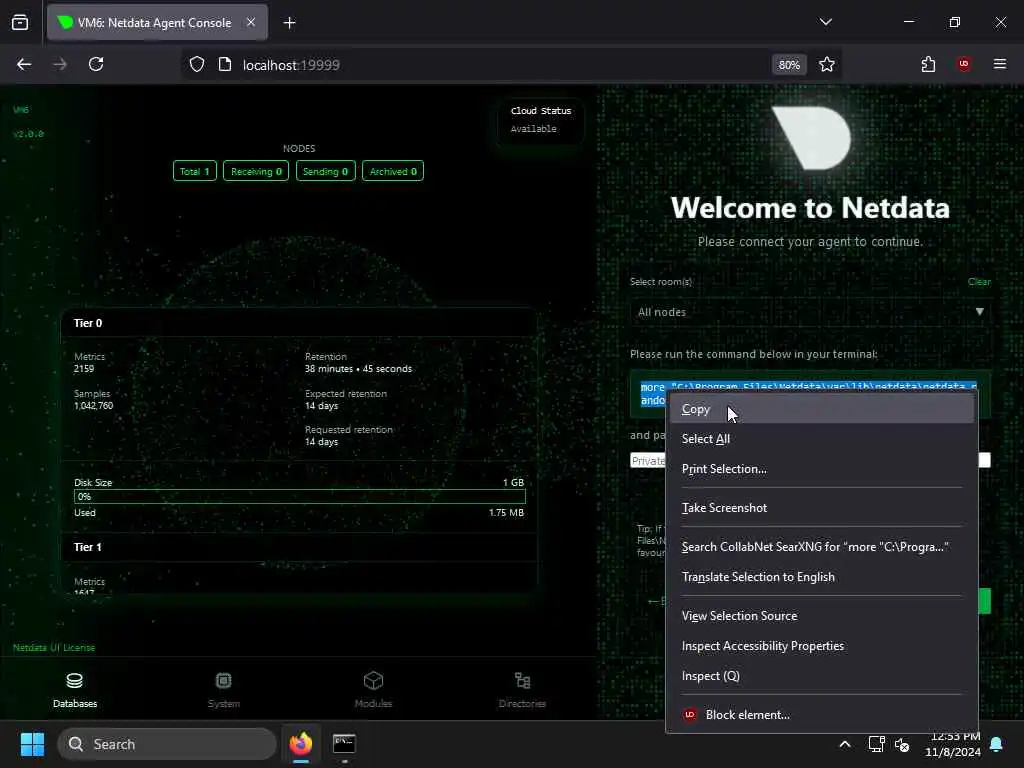
Task: Open a new browser tab
Action: coord(289,23)
